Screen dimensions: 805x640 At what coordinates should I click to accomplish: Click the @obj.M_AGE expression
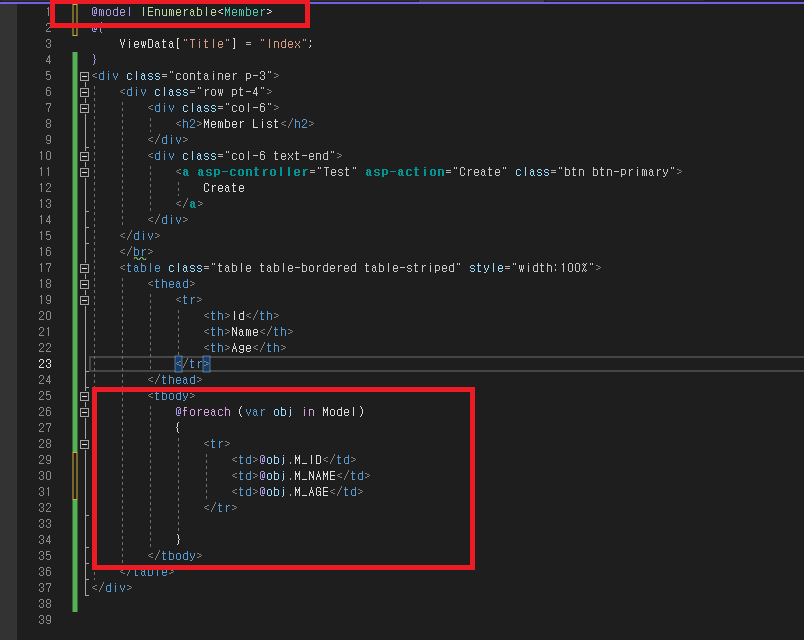pyautogui.click(x=294, y=492)
